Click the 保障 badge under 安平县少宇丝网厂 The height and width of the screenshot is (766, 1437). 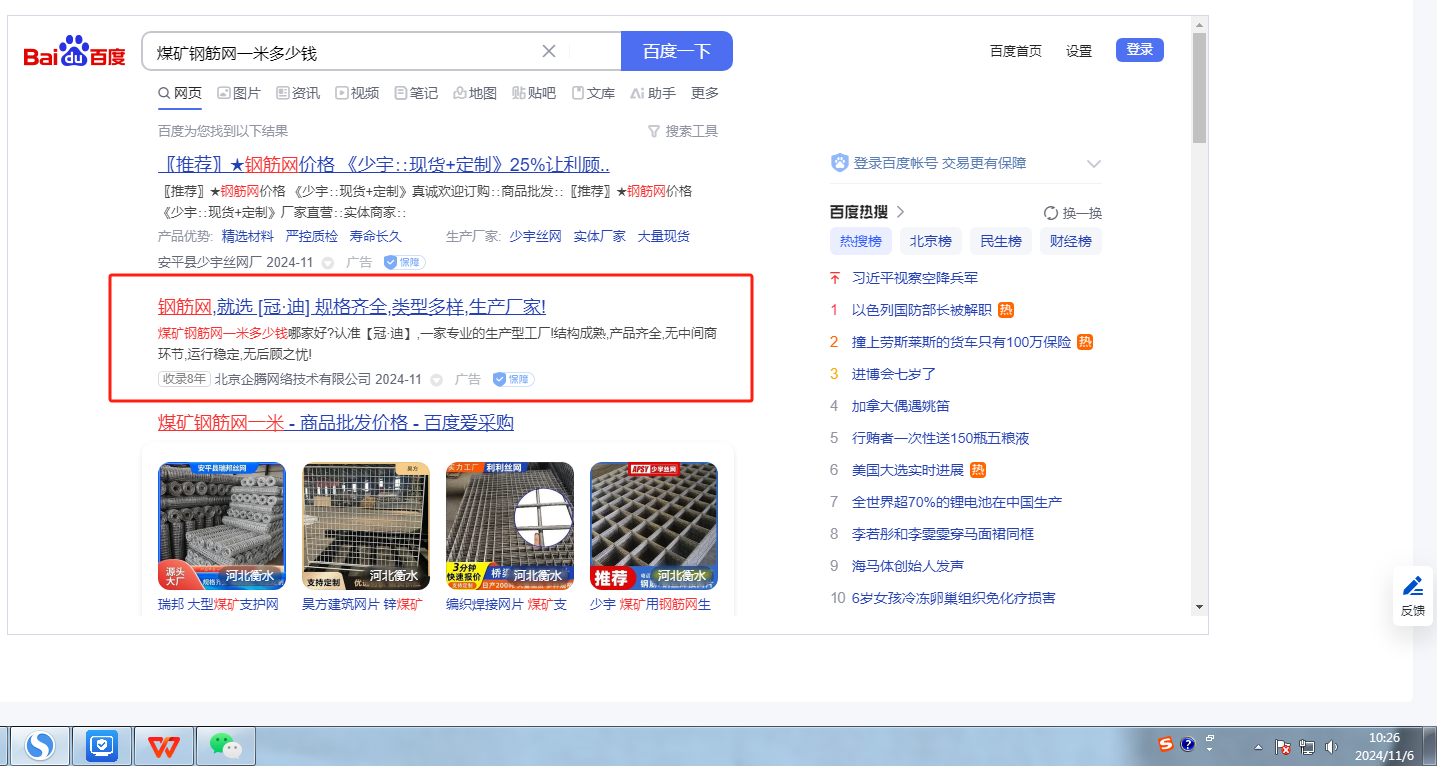point(405,262)
